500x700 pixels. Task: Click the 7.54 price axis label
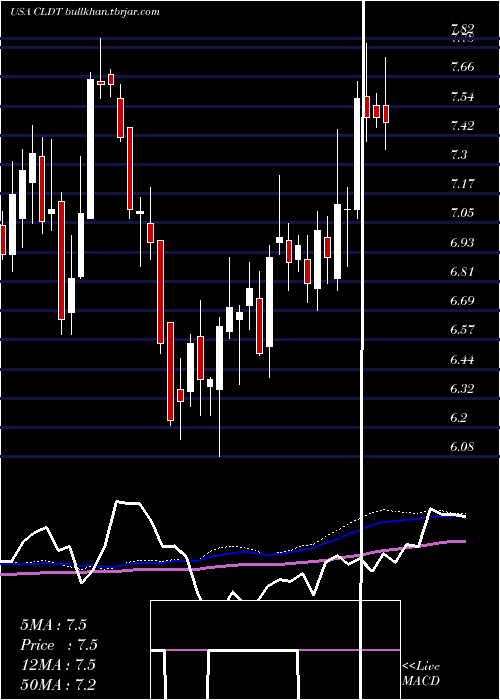pos(462,97)
